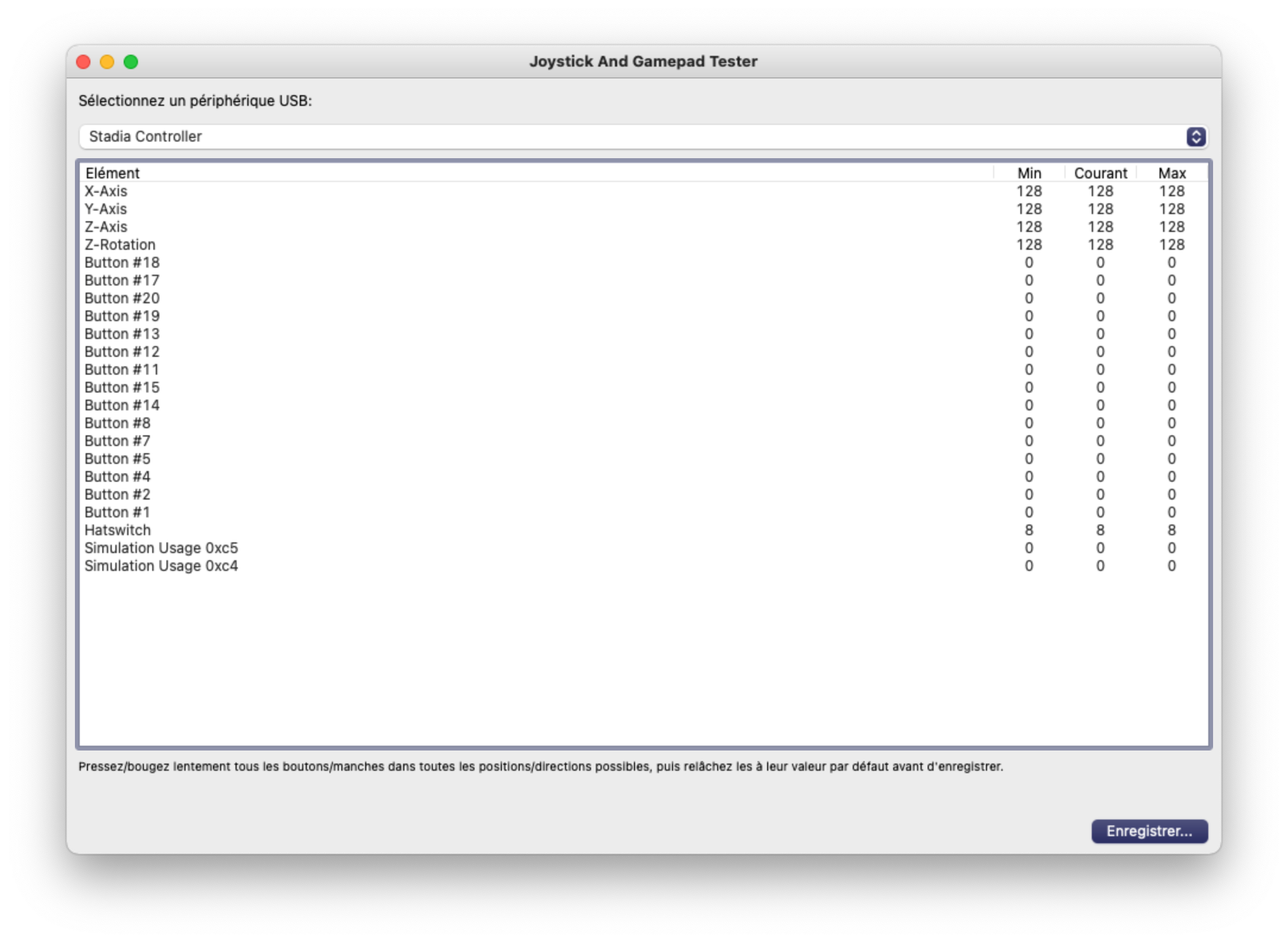Minimize the window with the yellow button
Screen dimensions: 1288x942
(107, 62)
